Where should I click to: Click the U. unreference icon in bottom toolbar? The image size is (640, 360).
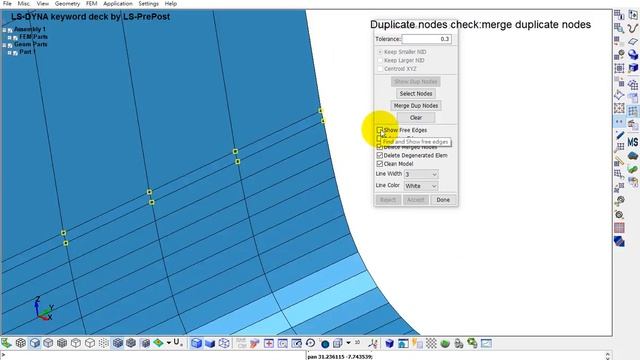[x=177, y=343]
